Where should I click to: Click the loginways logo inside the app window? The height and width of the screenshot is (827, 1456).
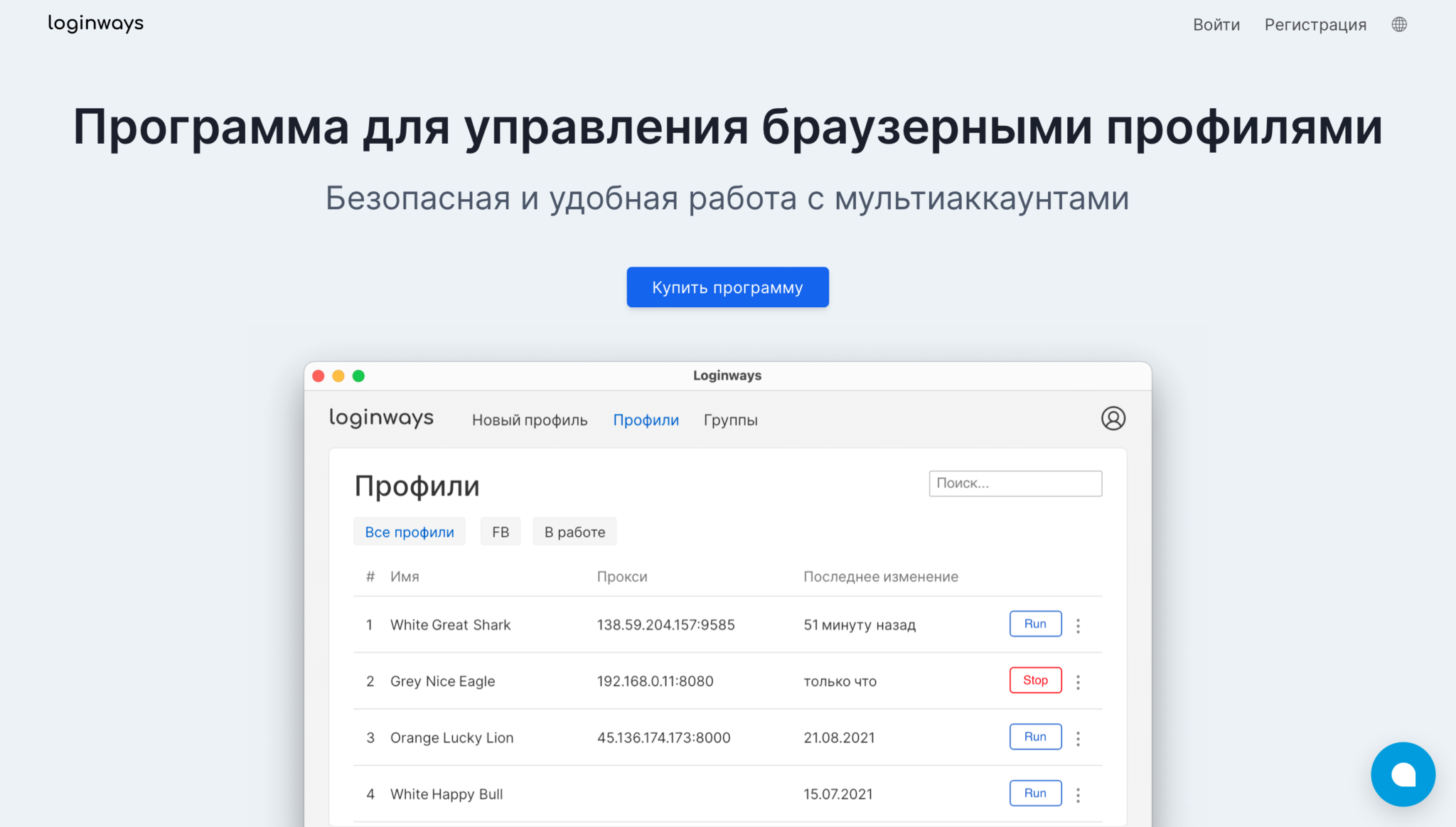tap(381, 418)
